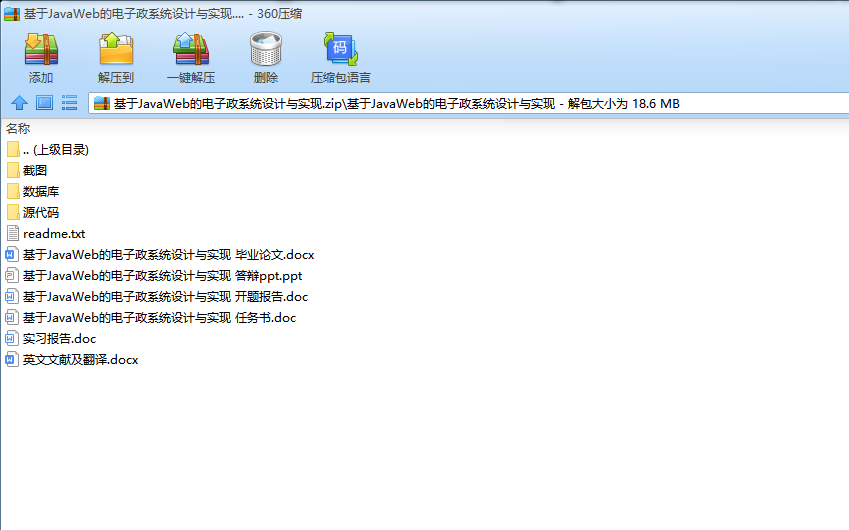Viewport: 849px width, 530px height.
Task: Click the folder icon of 上级目录
Action: click(13, 150)
